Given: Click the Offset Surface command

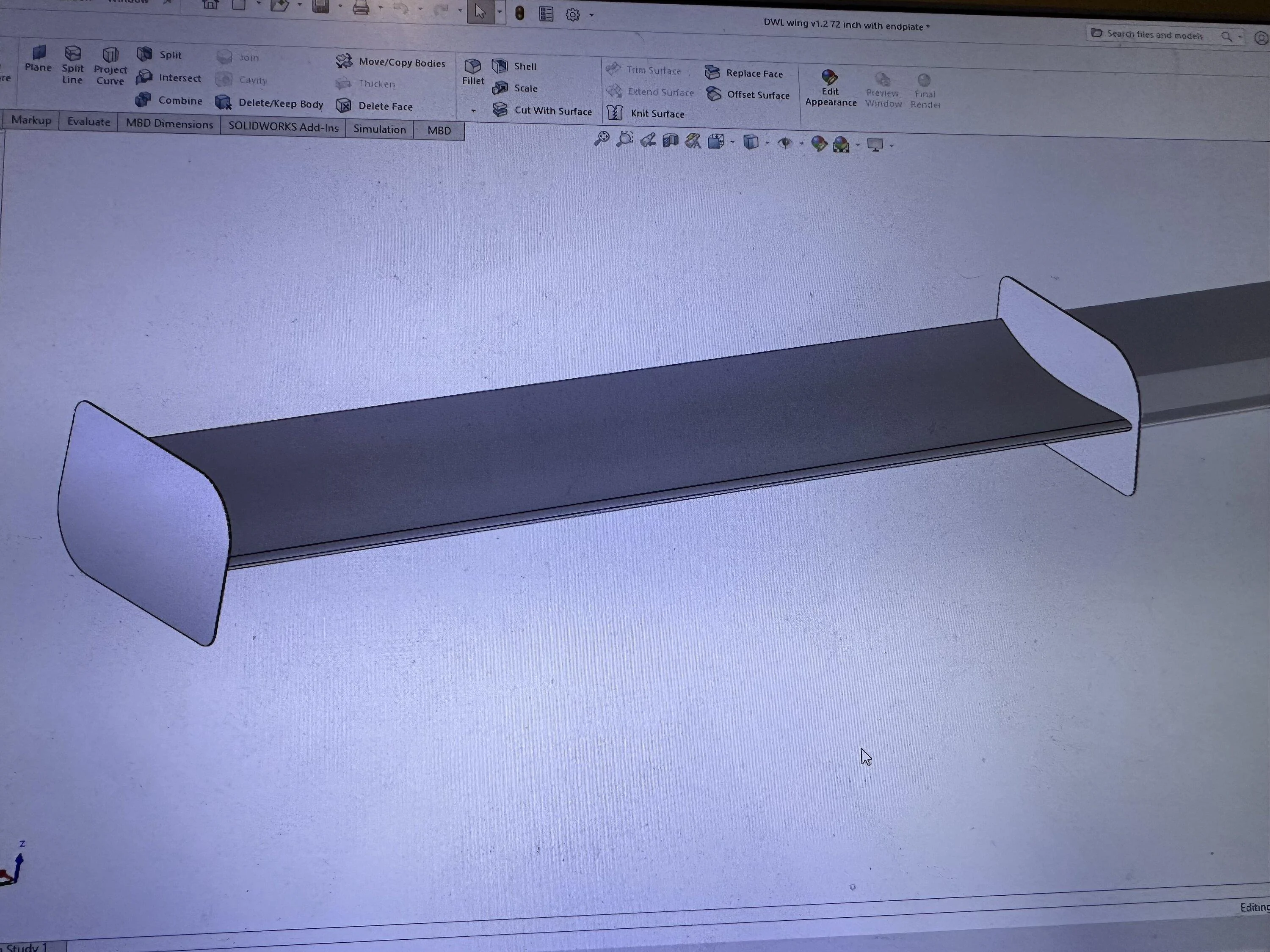Looking at the screenshot, I should [748, 95].
